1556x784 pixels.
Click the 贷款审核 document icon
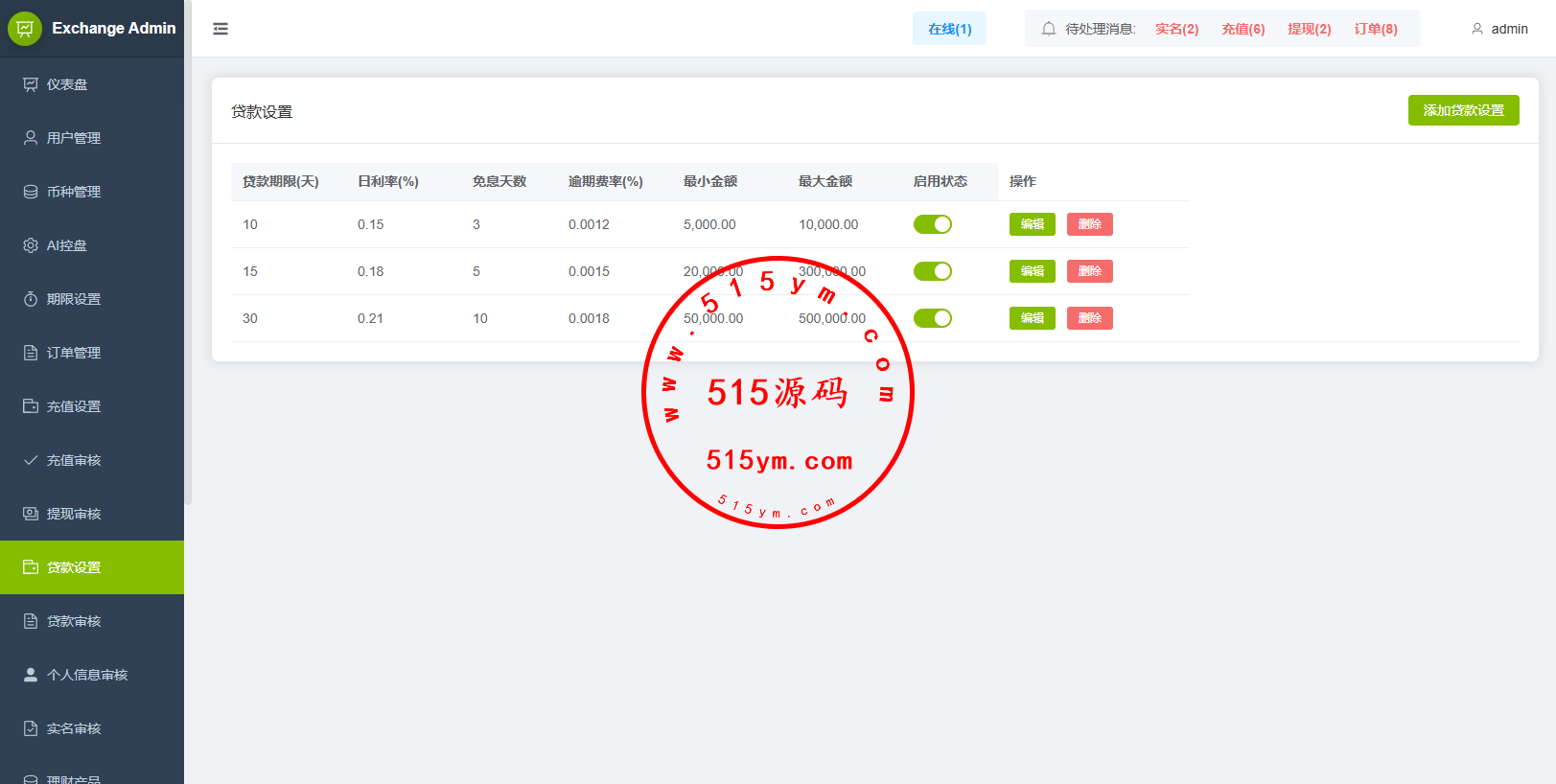(x=31, y=621)
